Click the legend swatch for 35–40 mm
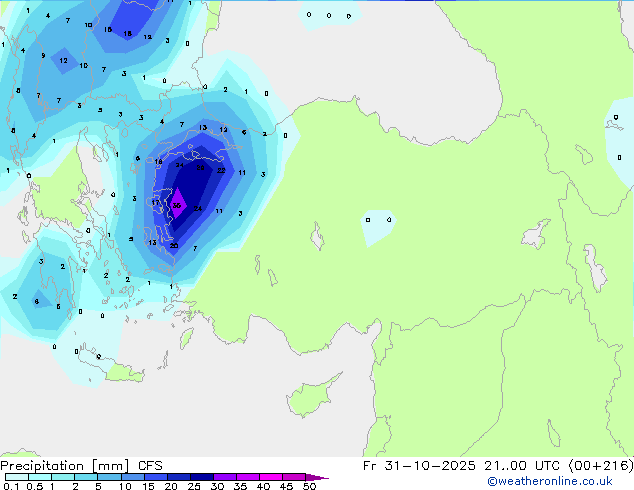Viewport: 634px width, 490px height. click(248, 477)
